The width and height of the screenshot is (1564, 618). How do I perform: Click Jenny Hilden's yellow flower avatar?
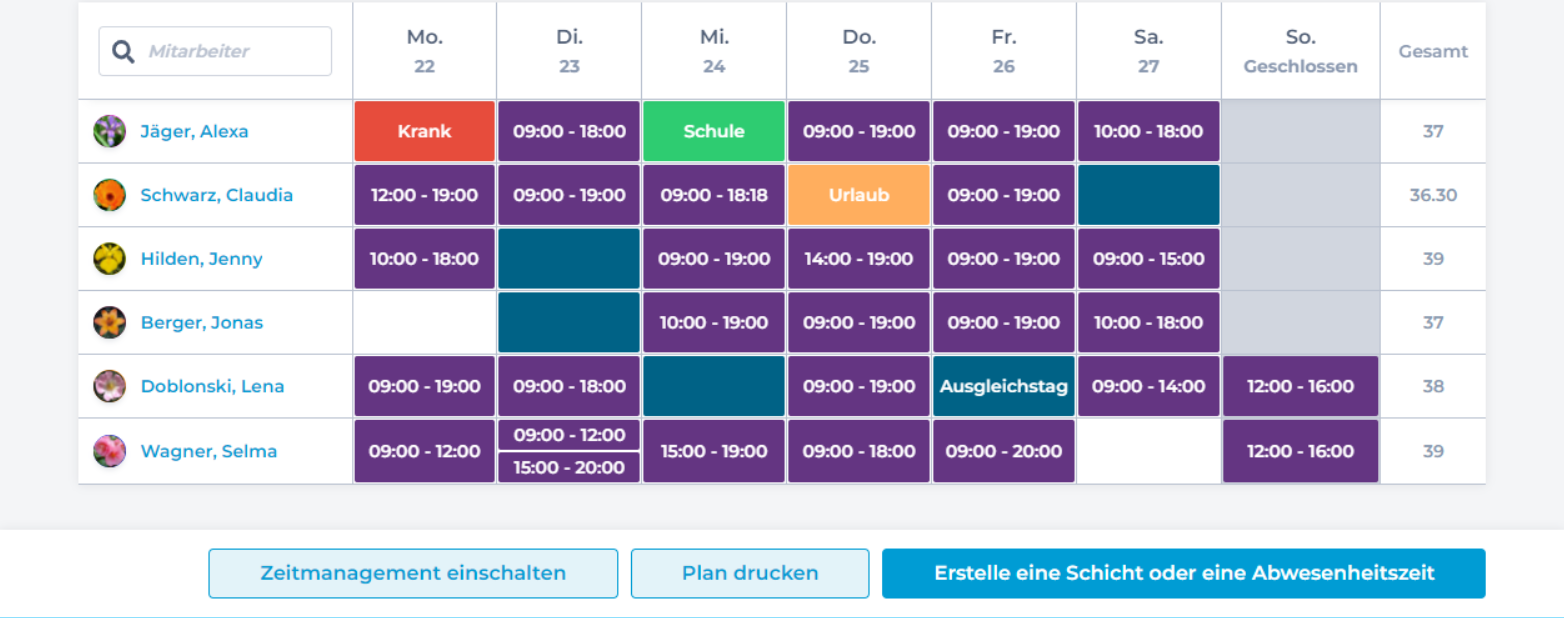click(109, 259)
